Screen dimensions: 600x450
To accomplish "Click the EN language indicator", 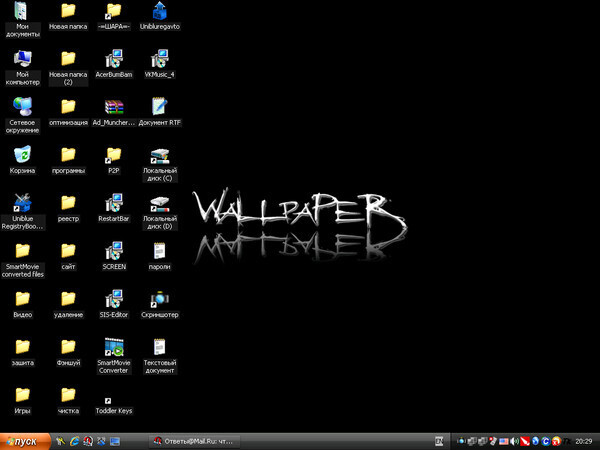I will pos(439,441).
